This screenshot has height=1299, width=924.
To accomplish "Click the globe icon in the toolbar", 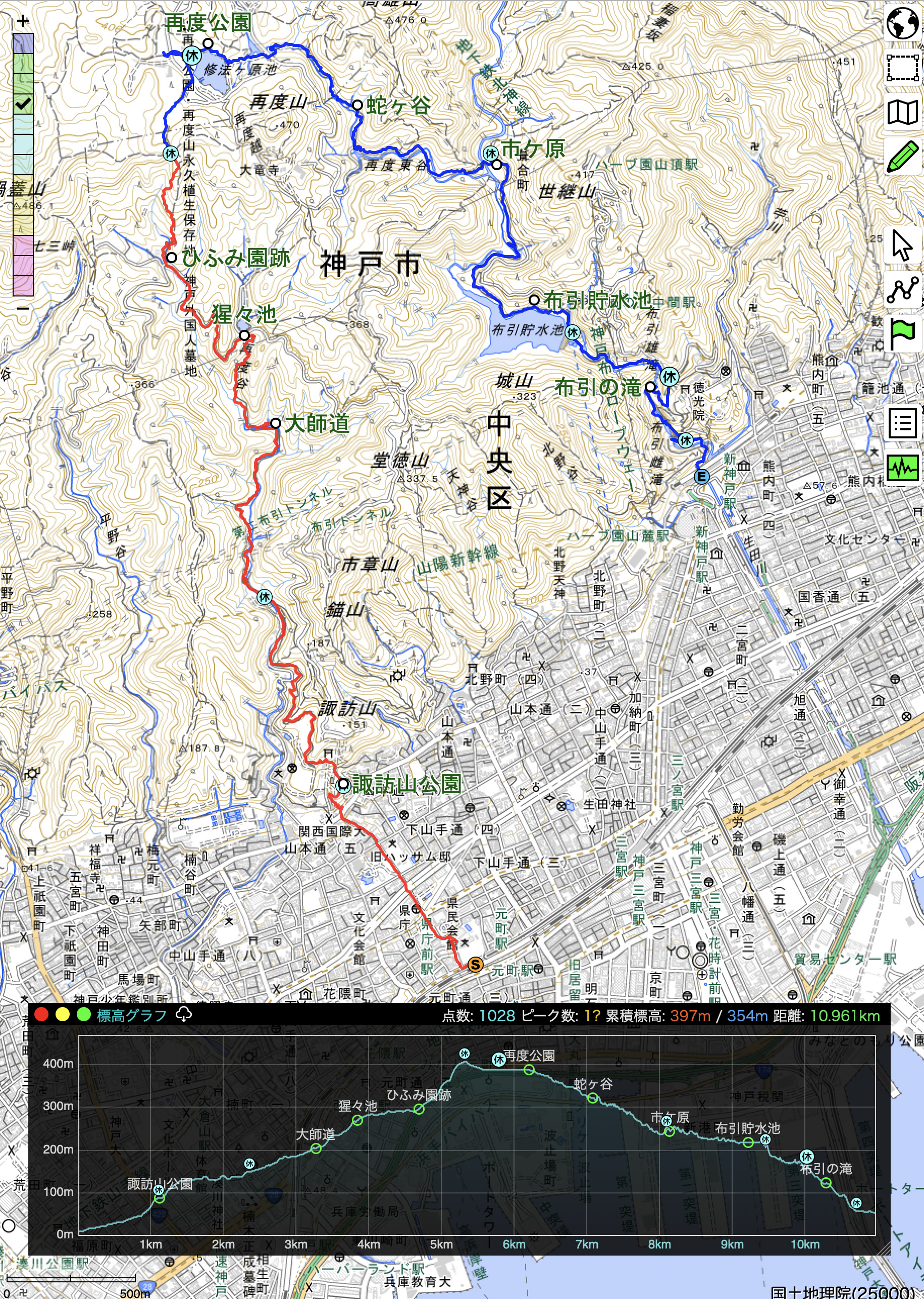I will tap(902, 23).
